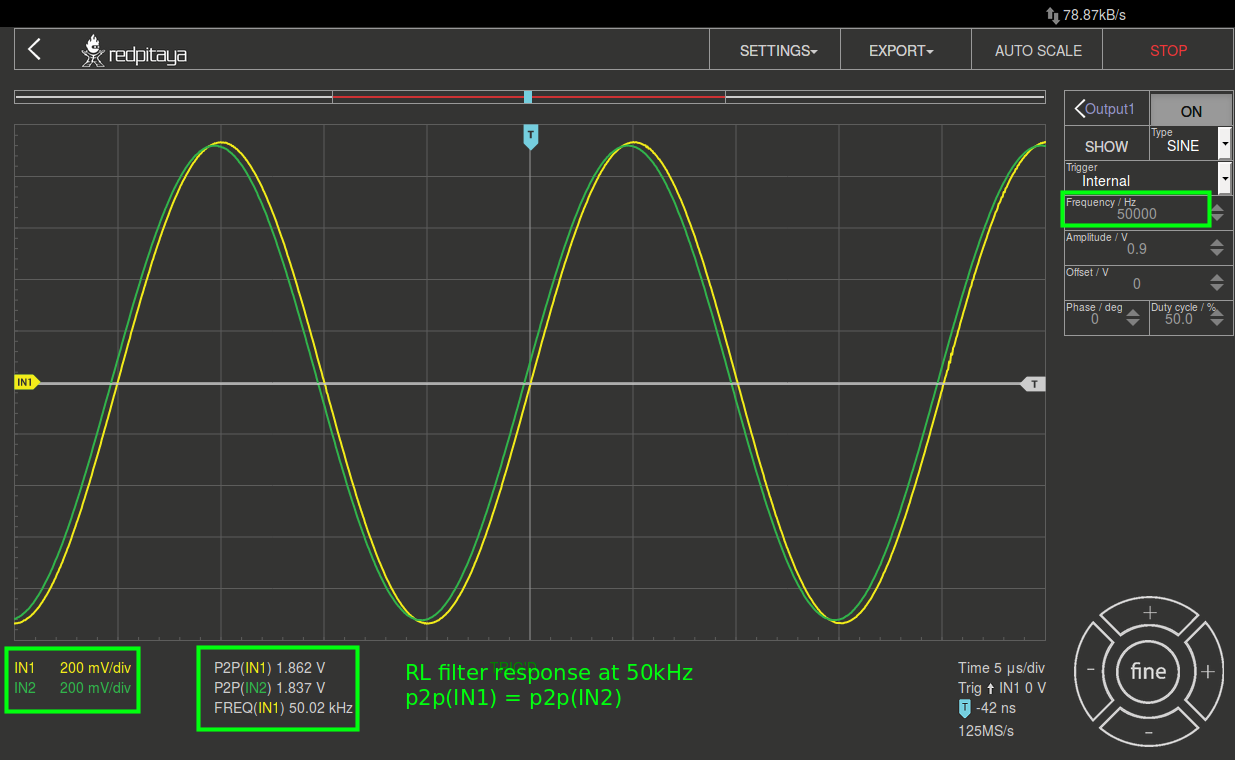
Task: Select the IN1 200 mV/div channel label
Action: (73, 666)
